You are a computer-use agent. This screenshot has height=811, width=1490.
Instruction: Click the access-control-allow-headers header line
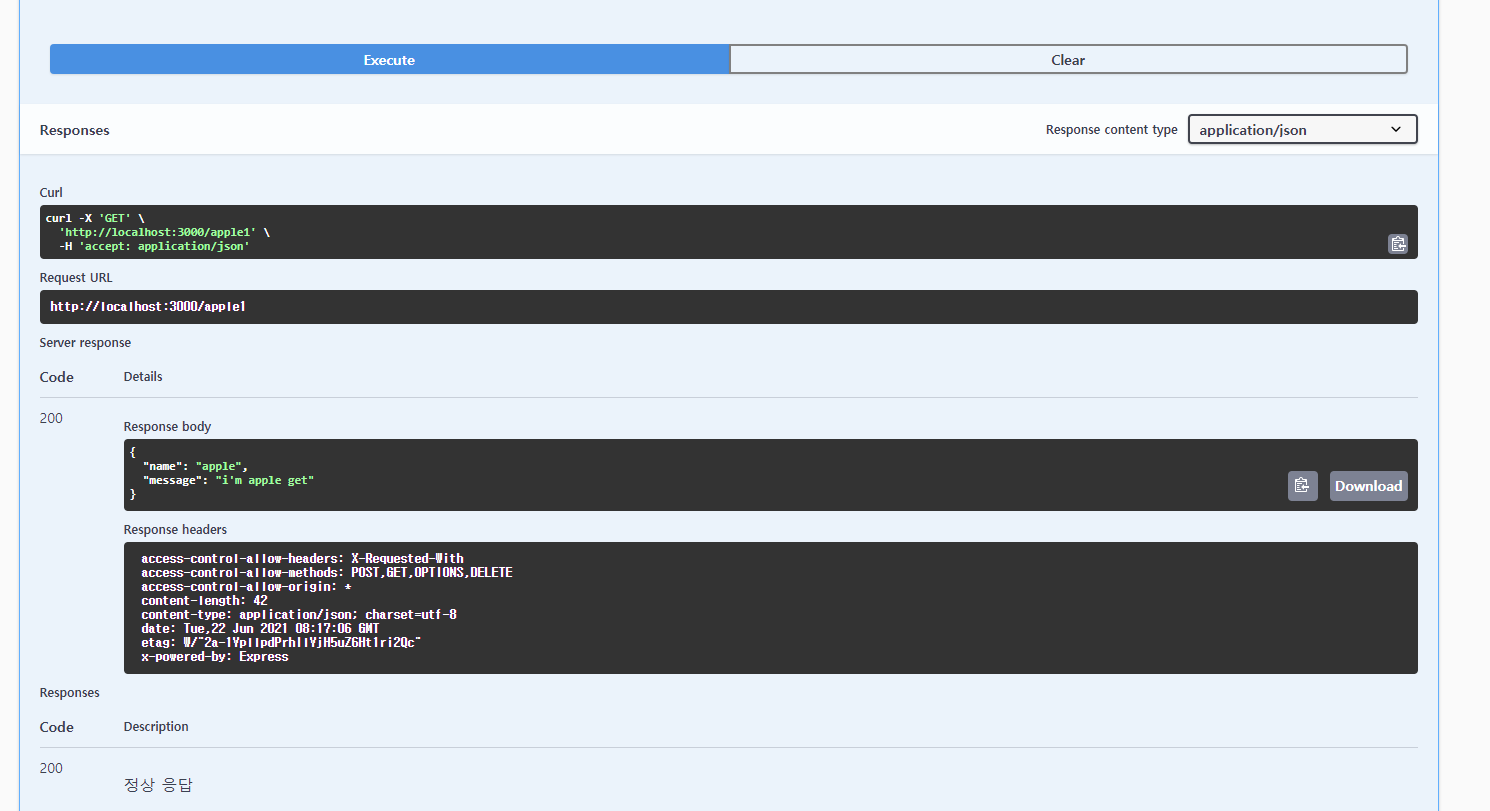click(x=302, y=558)
